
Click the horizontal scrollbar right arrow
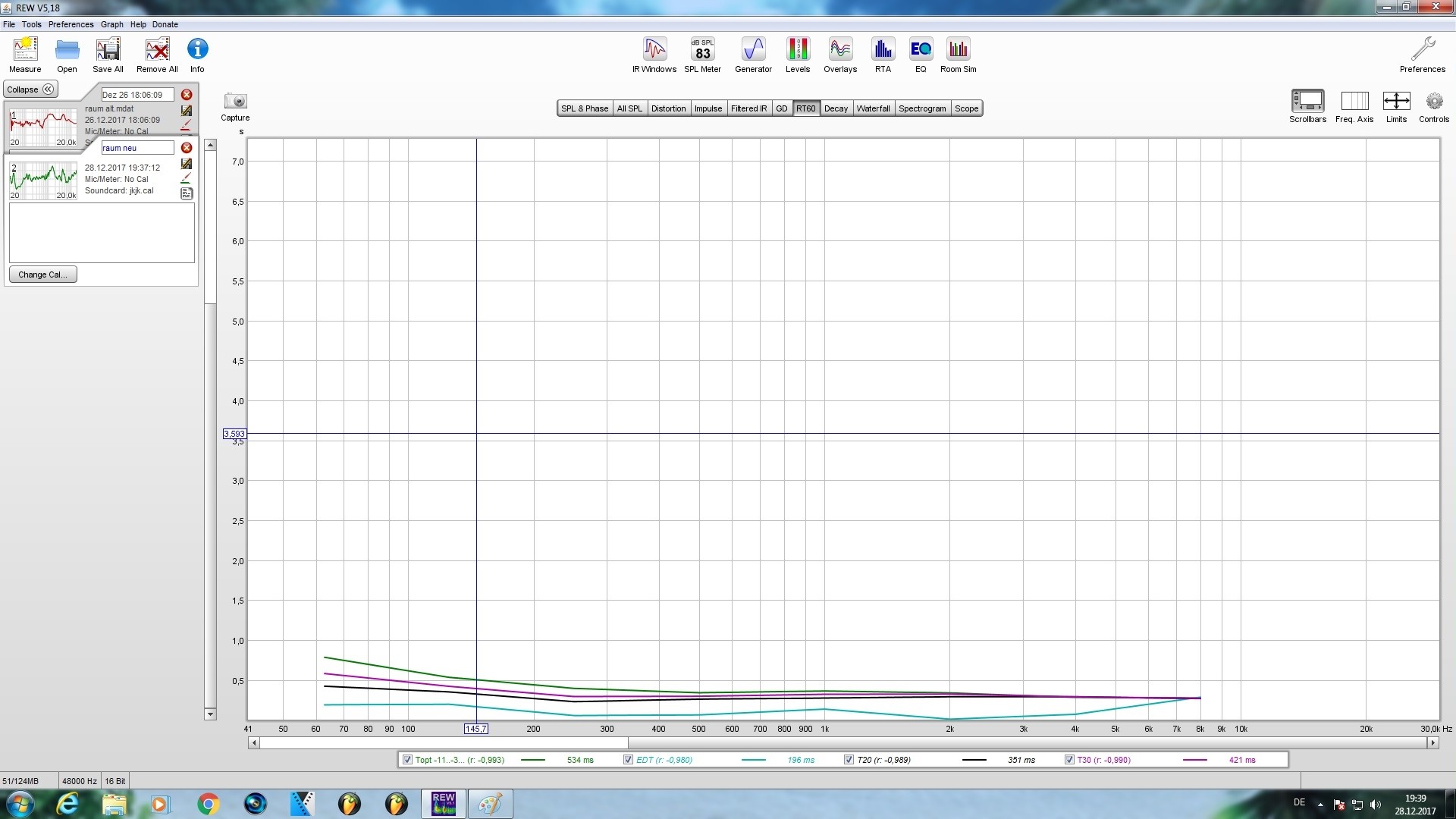1433,743
